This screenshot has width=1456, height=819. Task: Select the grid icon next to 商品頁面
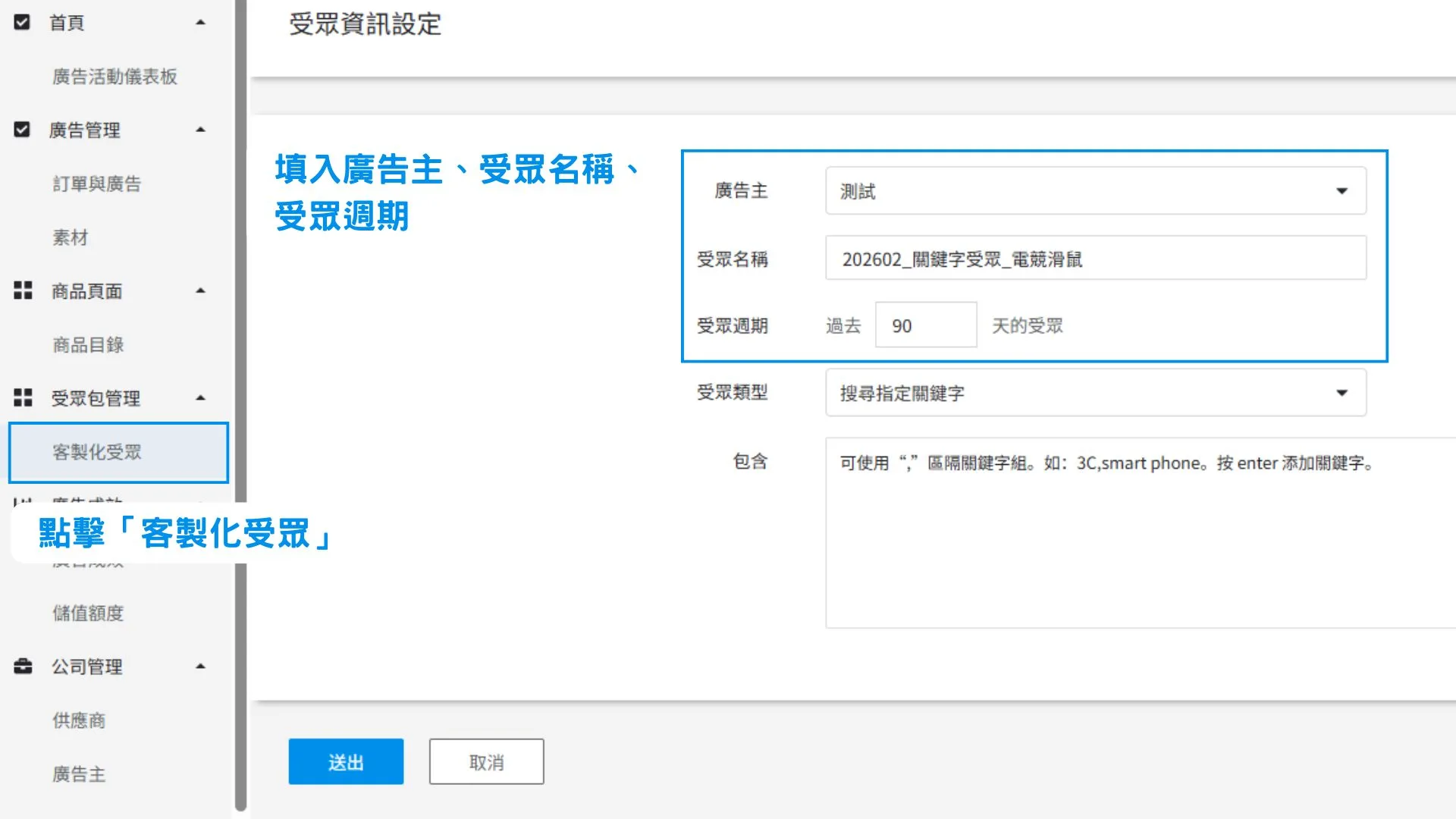(23, 290)
